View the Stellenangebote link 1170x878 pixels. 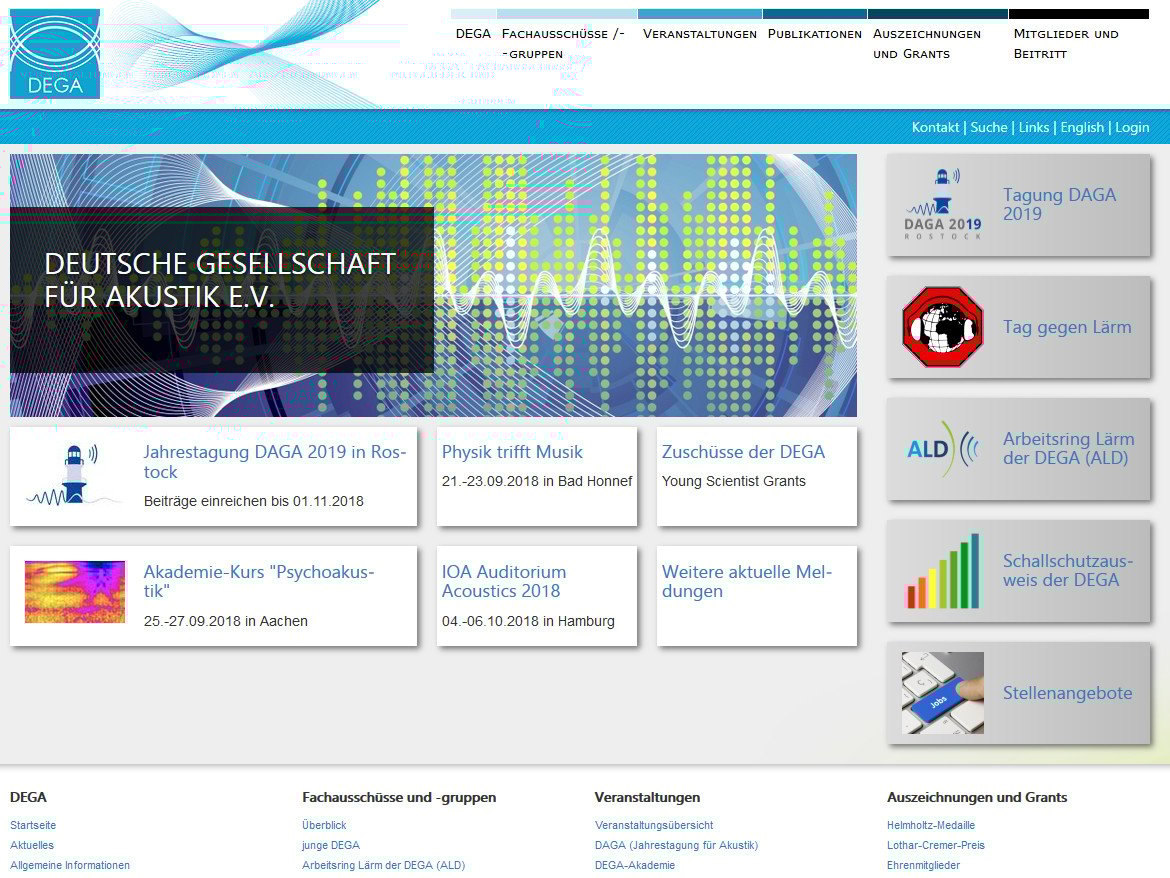(1067, 693)
